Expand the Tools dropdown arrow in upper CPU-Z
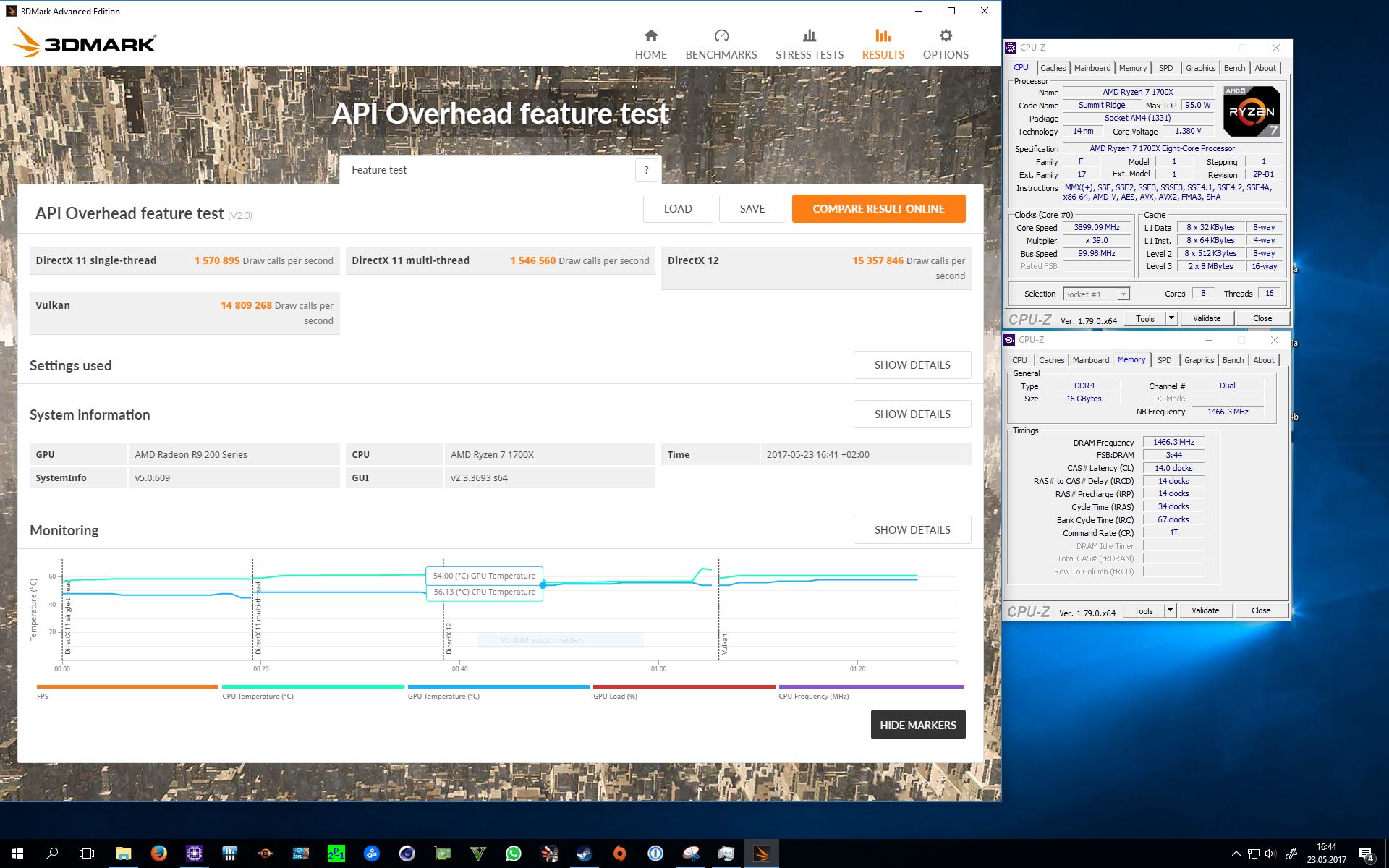 pyautogui.click(x=1171, y=318)
